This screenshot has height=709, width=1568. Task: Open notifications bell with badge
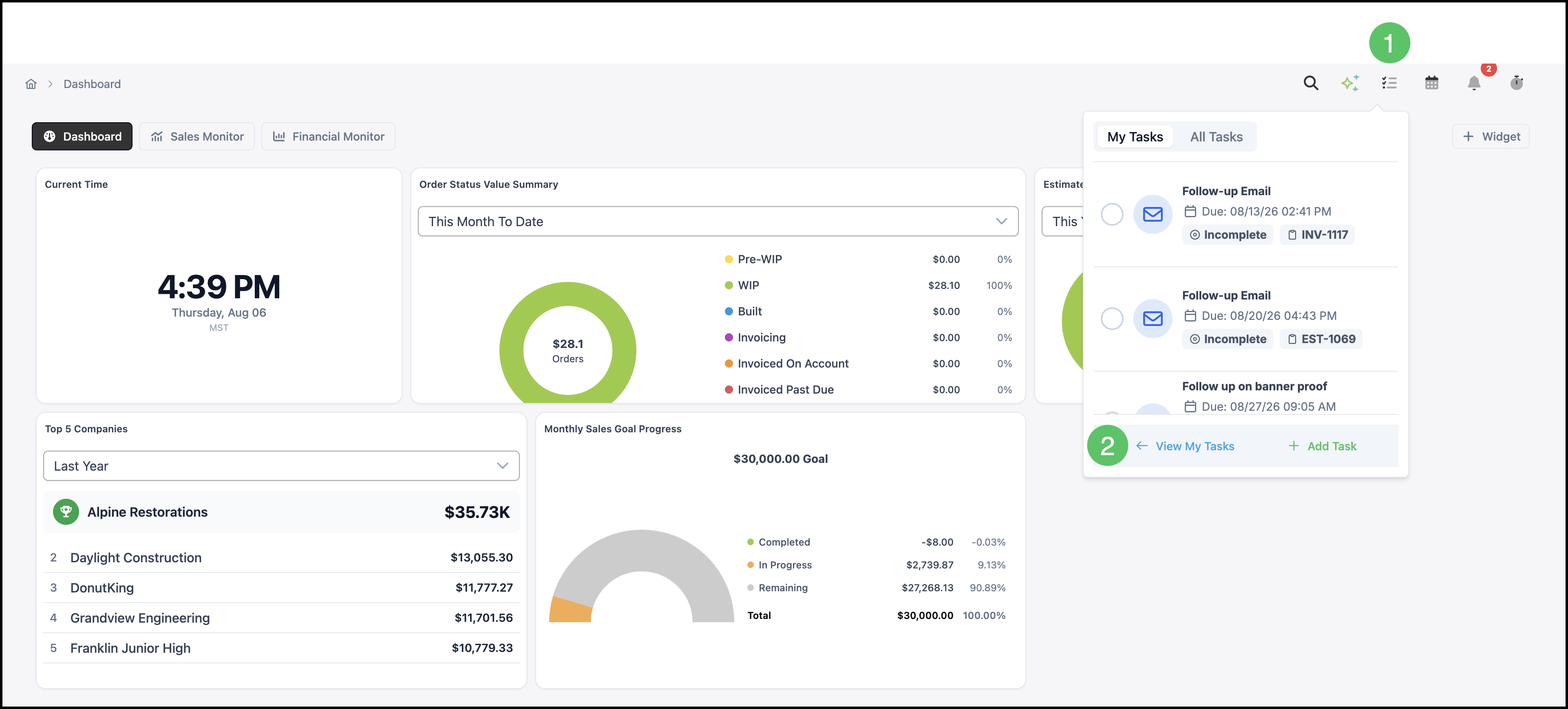(x=1474, y=83)
